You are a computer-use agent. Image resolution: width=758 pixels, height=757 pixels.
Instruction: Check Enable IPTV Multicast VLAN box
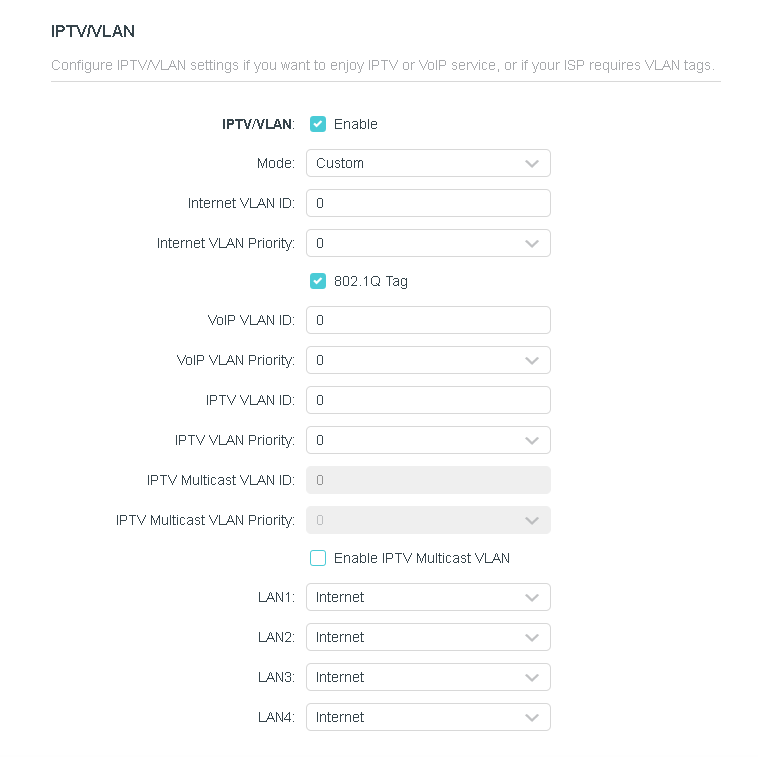tap(318, 558)
